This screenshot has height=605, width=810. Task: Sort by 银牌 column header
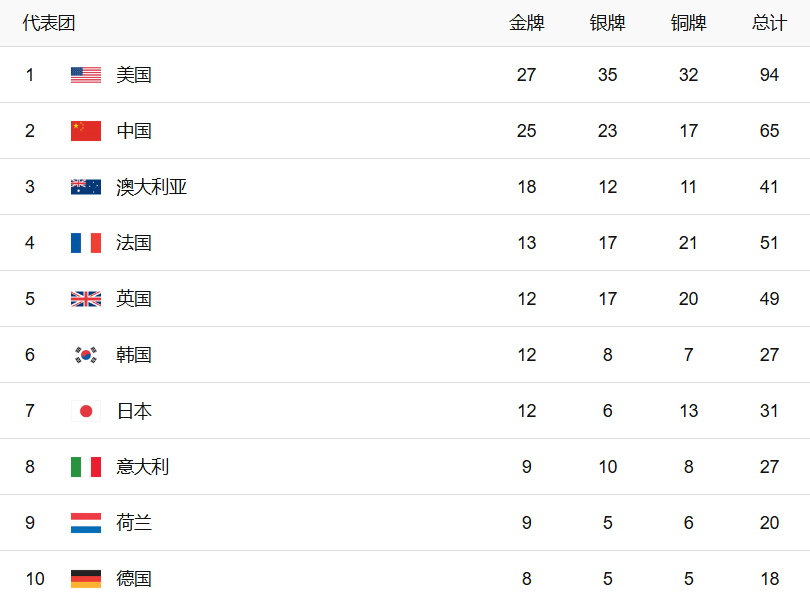point(607,23)
